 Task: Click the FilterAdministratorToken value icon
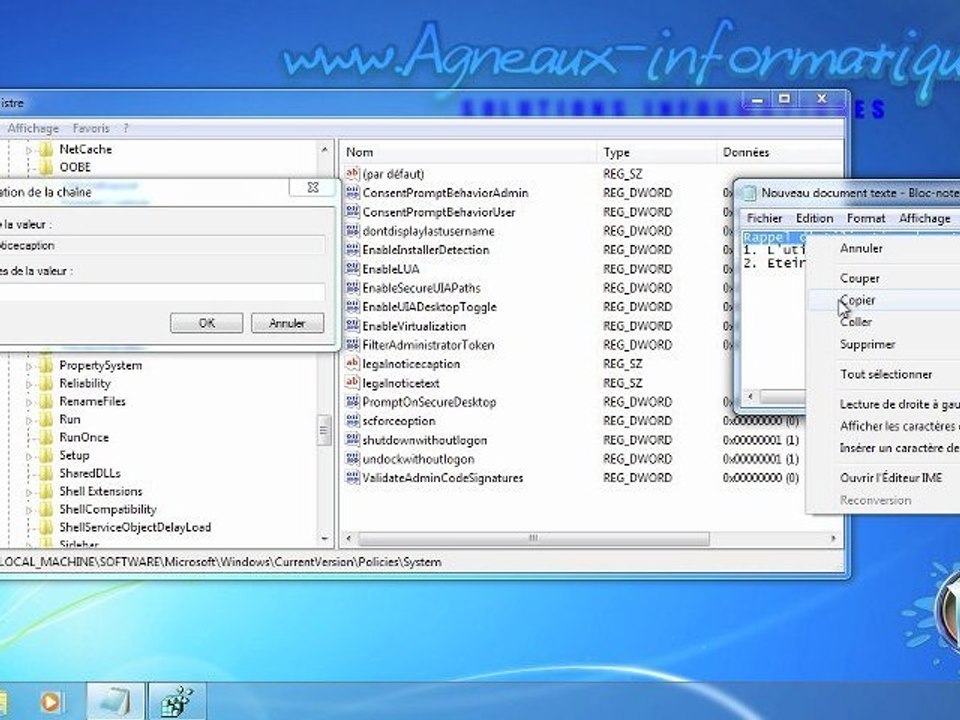[353, 344]
